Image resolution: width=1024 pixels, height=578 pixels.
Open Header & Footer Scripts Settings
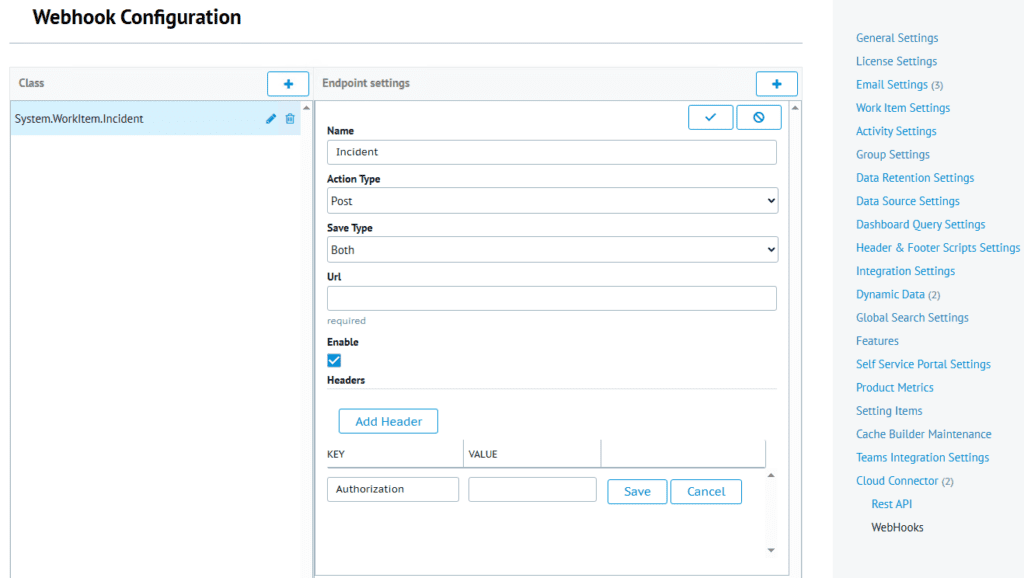coord(938,248)
